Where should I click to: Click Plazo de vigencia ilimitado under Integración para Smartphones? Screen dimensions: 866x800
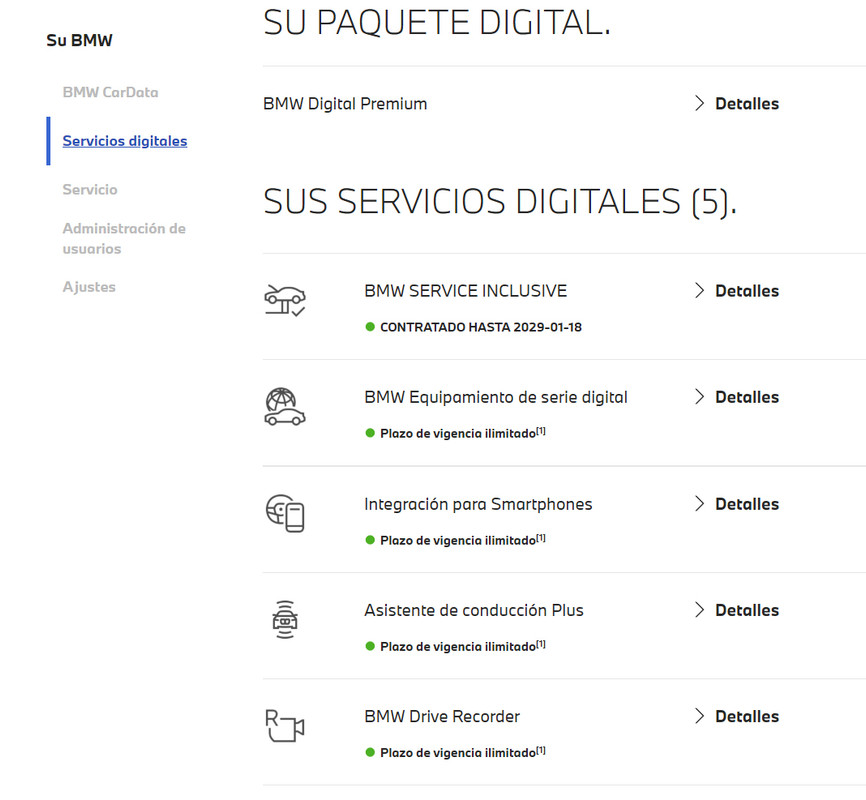tap(458, 540)
